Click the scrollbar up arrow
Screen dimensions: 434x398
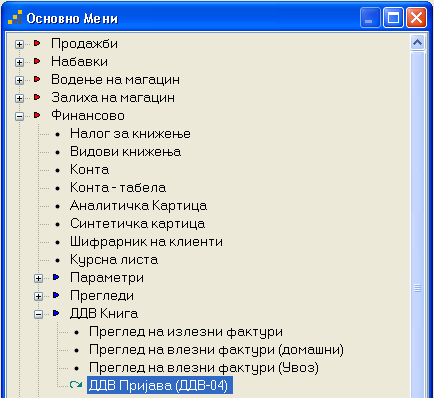[x=417, y=42]
